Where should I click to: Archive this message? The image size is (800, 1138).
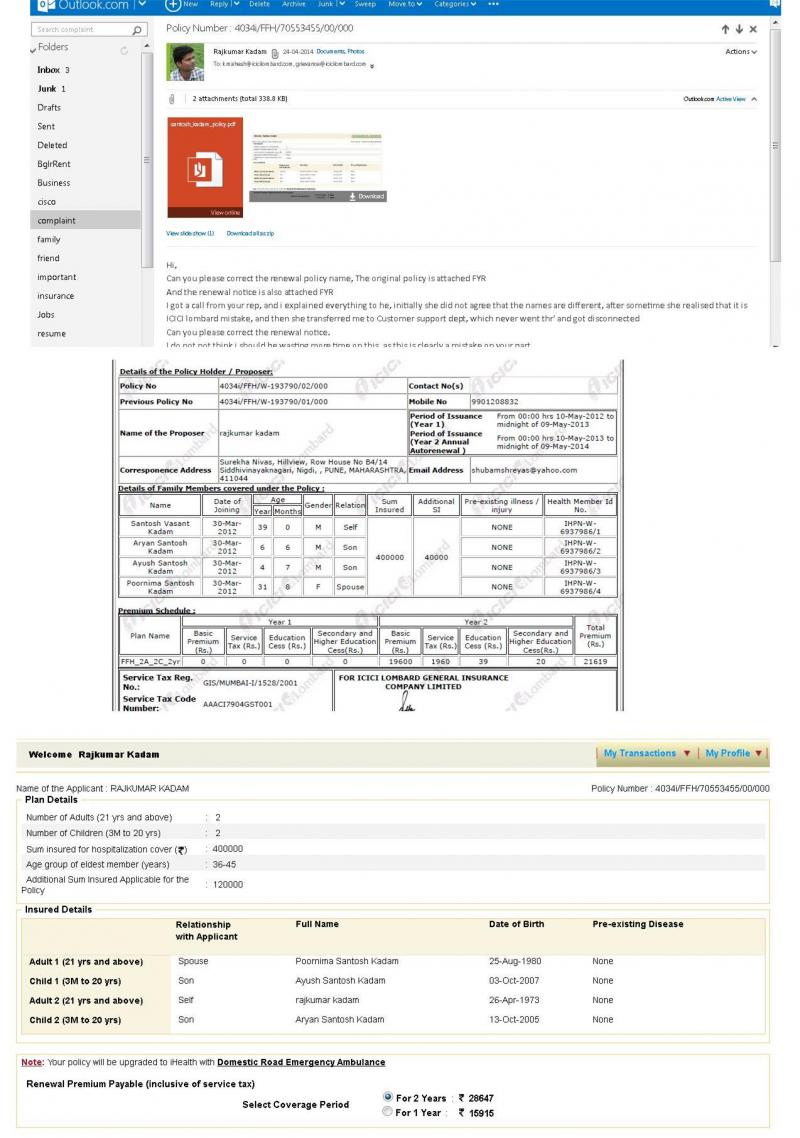point(293,4)
